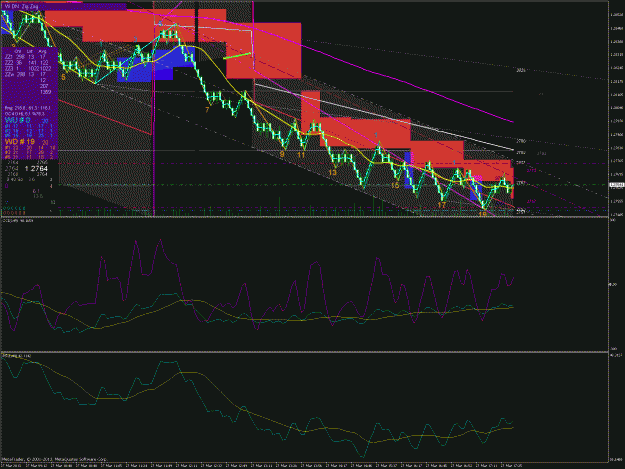Select the ZZw row in stats table
Image resolution: width=625 pixels, height=469 pixels.
tap(26, 74)
